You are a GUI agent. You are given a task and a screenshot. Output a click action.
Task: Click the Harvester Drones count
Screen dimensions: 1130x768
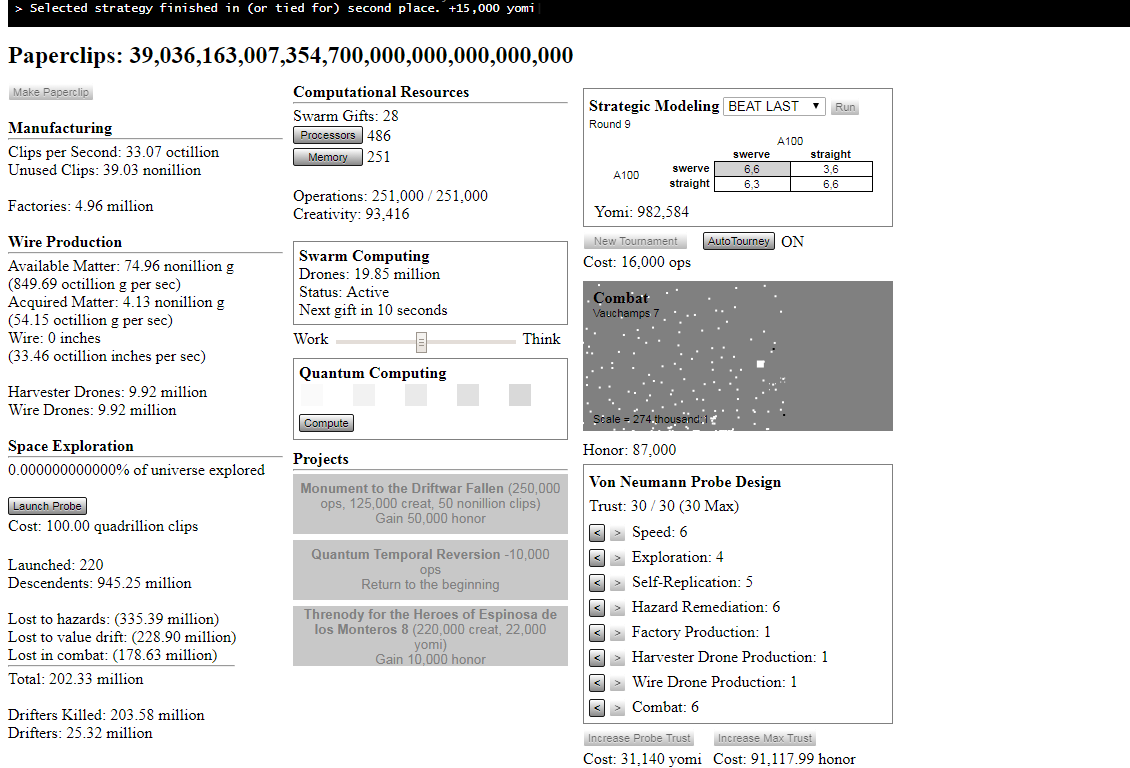click(x=107, y=392)
